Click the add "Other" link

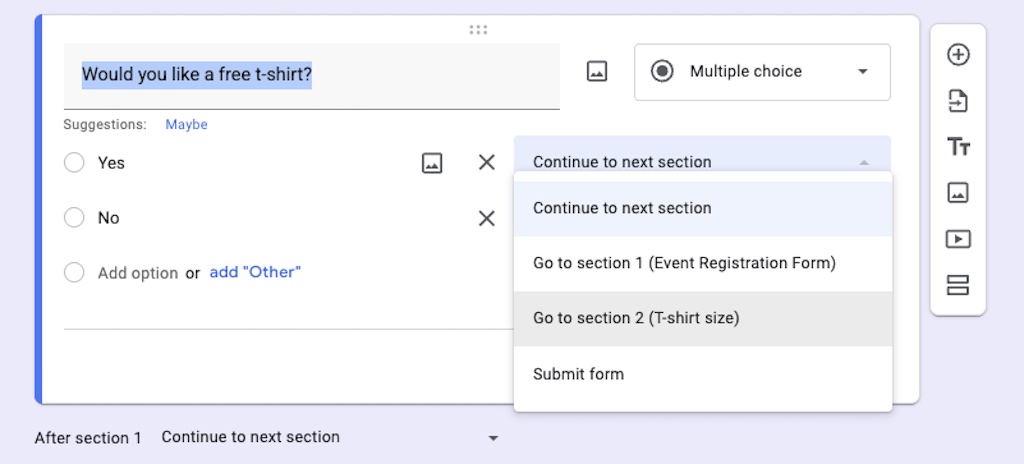255,273
